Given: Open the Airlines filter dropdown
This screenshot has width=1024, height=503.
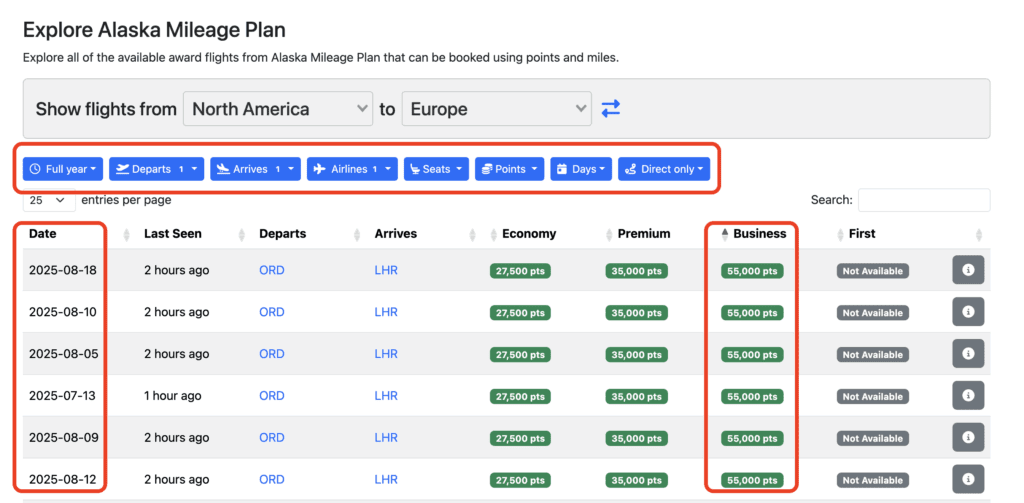Looking at the screenshot, I should pyautogui.click(x=353, y=169).
